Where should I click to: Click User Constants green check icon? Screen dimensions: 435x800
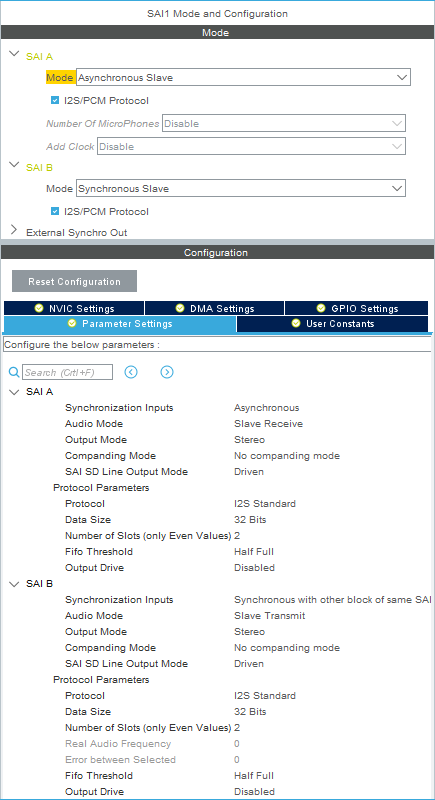click(x=296, y=323)
